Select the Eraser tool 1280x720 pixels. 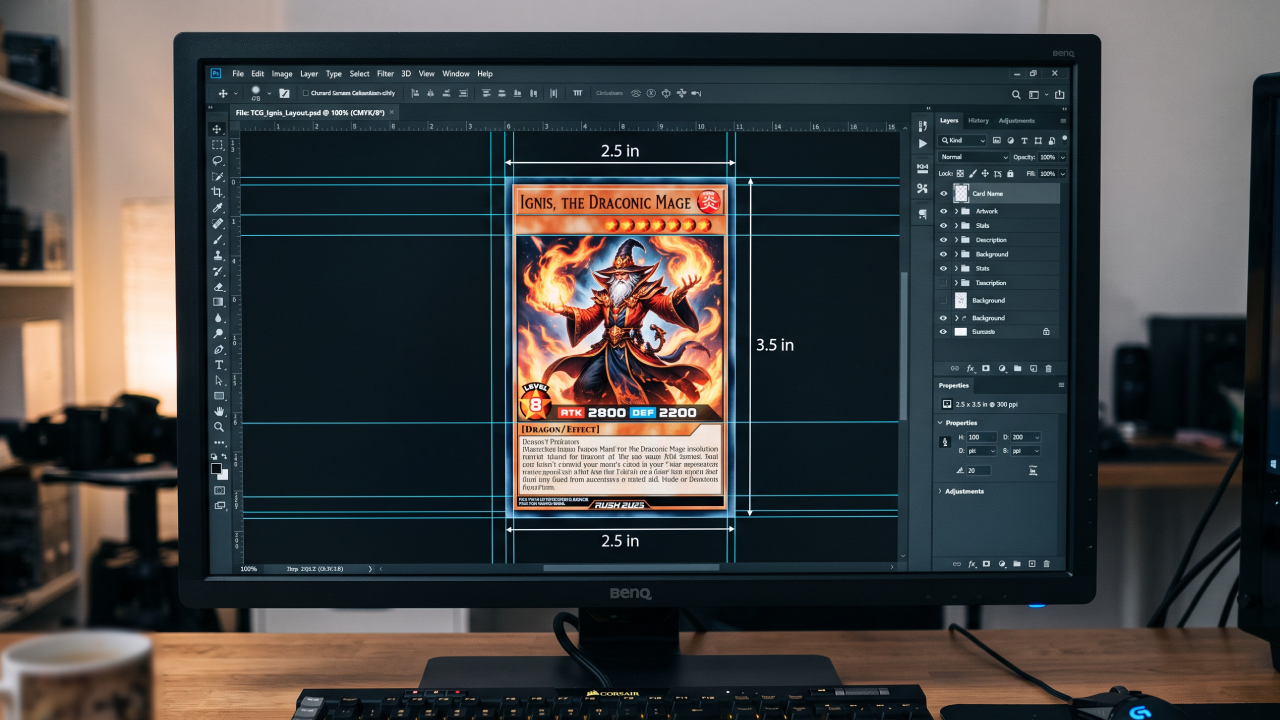coord(217,287)
